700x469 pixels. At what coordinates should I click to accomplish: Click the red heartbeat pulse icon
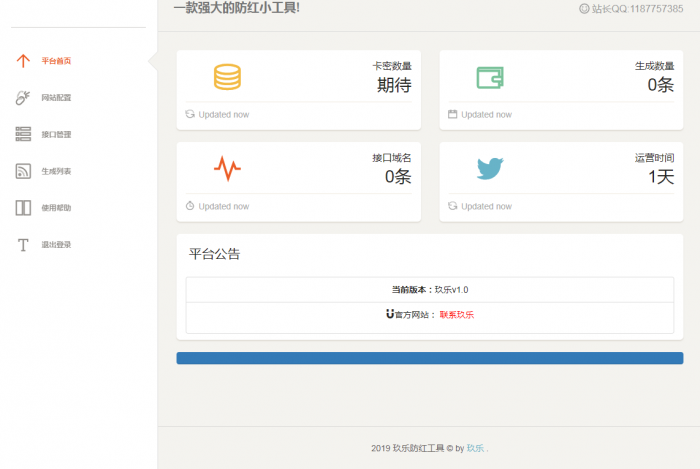[228, 169]
